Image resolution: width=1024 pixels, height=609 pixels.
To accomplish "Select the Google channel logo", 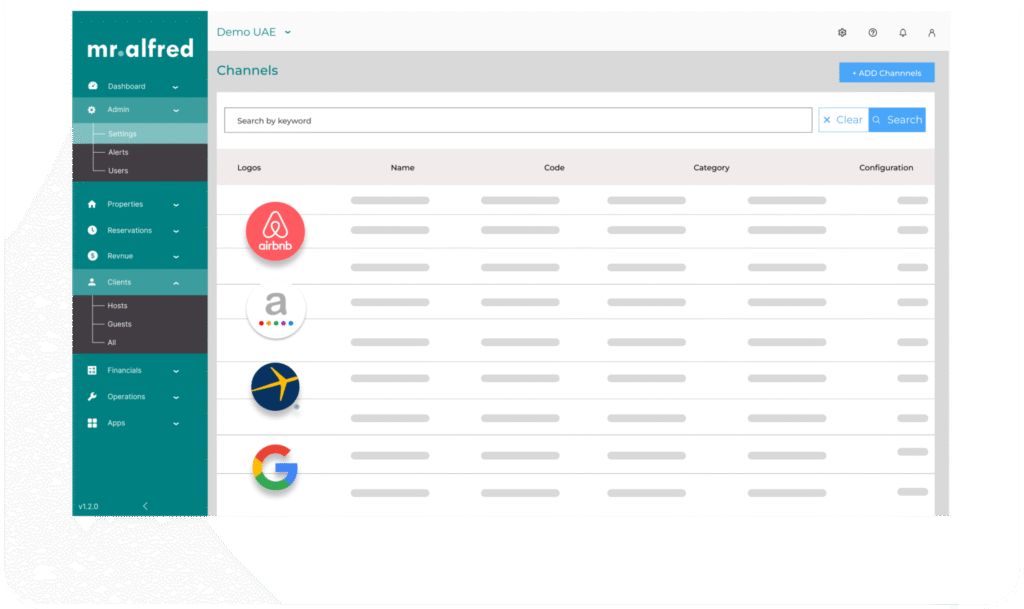I will click(x=275, y=467).
